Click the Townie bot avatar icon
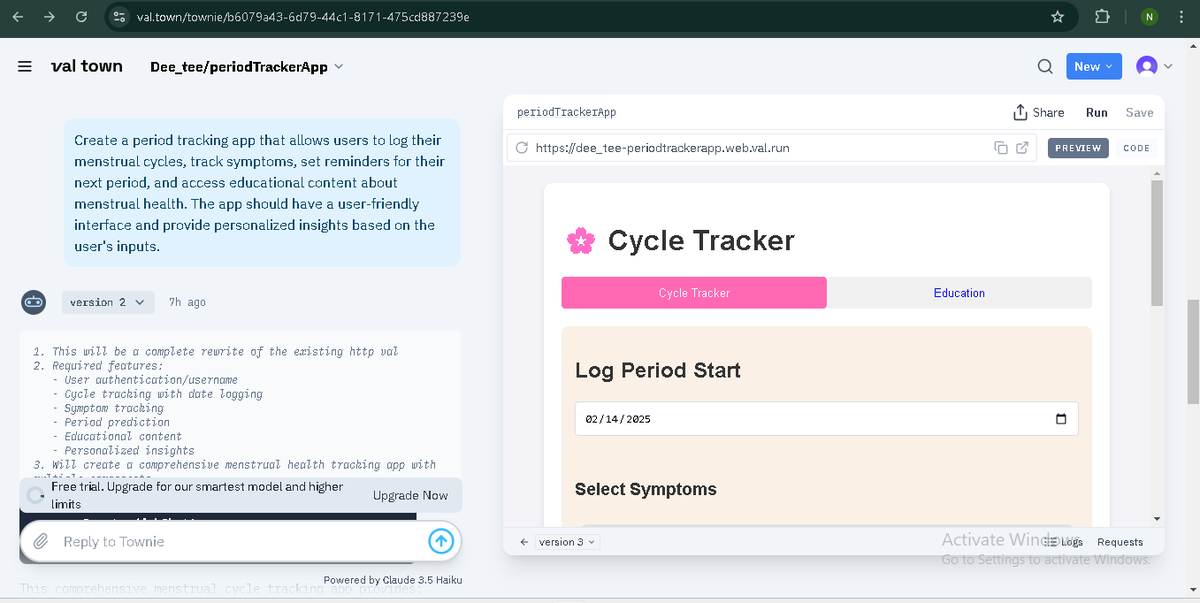Image resolution: width=1200 pixels, height=603 pixels. tap(33, 301)
